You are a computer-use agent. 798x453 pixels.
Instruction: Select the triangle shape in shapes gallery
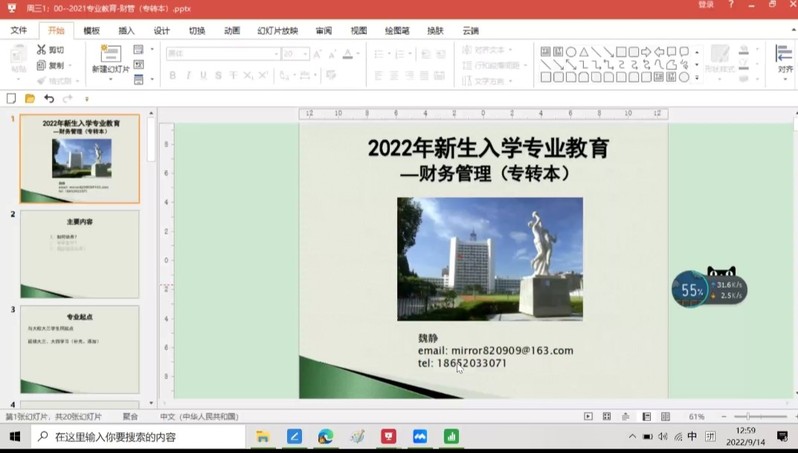pos(583,52)
